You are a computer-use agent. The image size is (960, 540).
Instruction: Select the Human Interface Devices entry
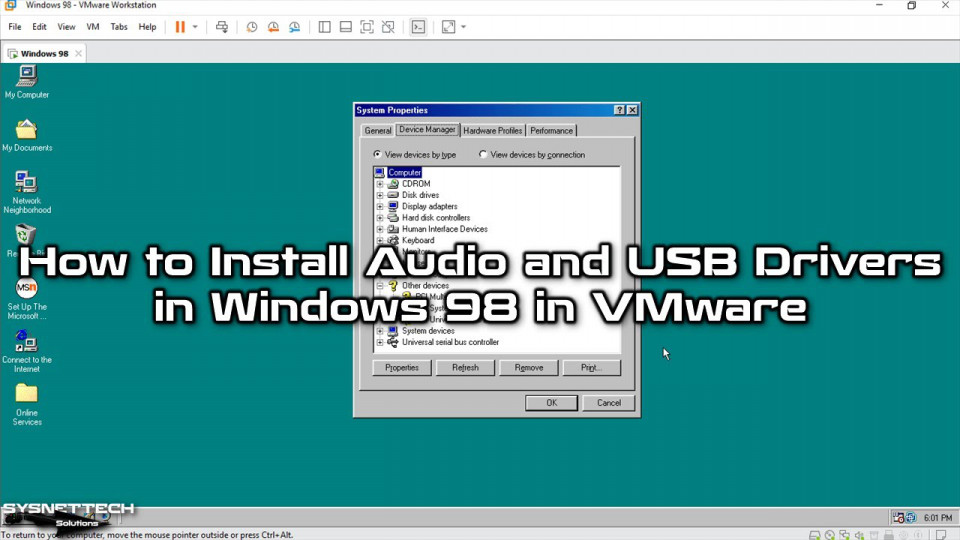tap(444, 229)
